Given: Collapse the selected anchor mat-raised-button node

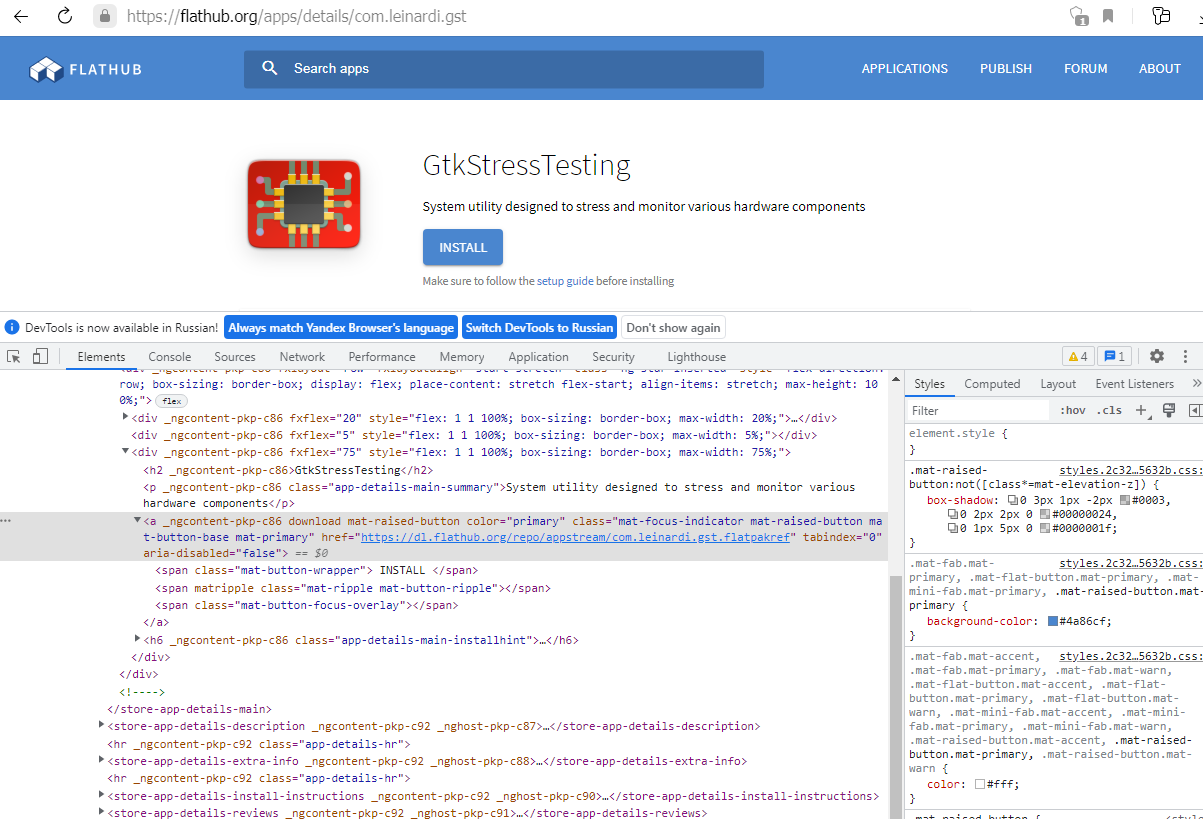Looking at the screenshot, I should coord(138,520).
